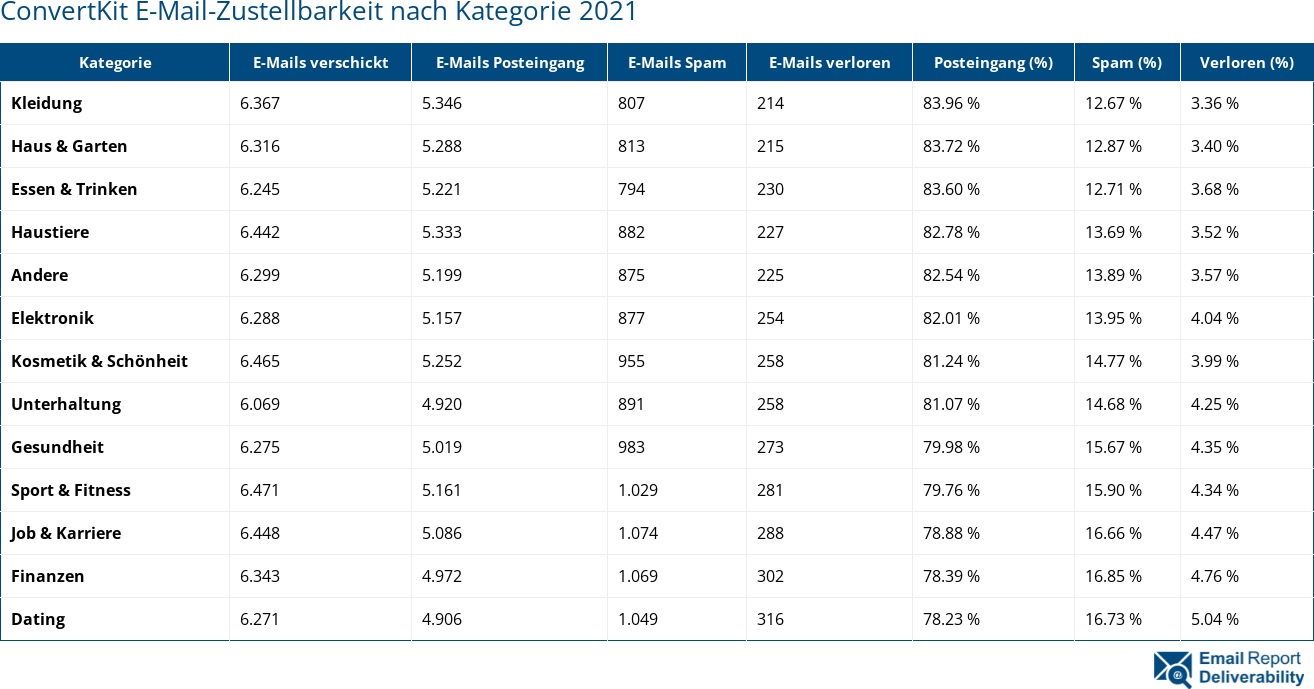This screenshot has height=689, width=1314.
Task: Select the Elektronik row label
Action: point(52,318)
